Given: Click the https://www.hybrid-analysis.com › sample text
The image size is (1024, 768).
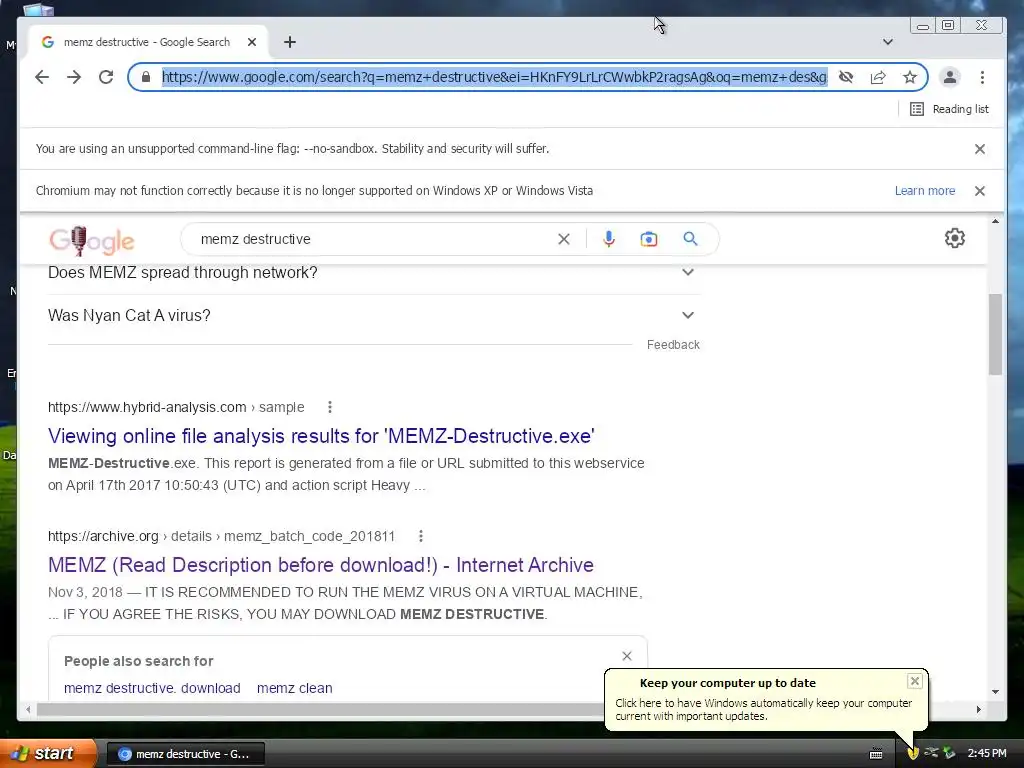Looking at the screenshot, I should pos(176,408).
